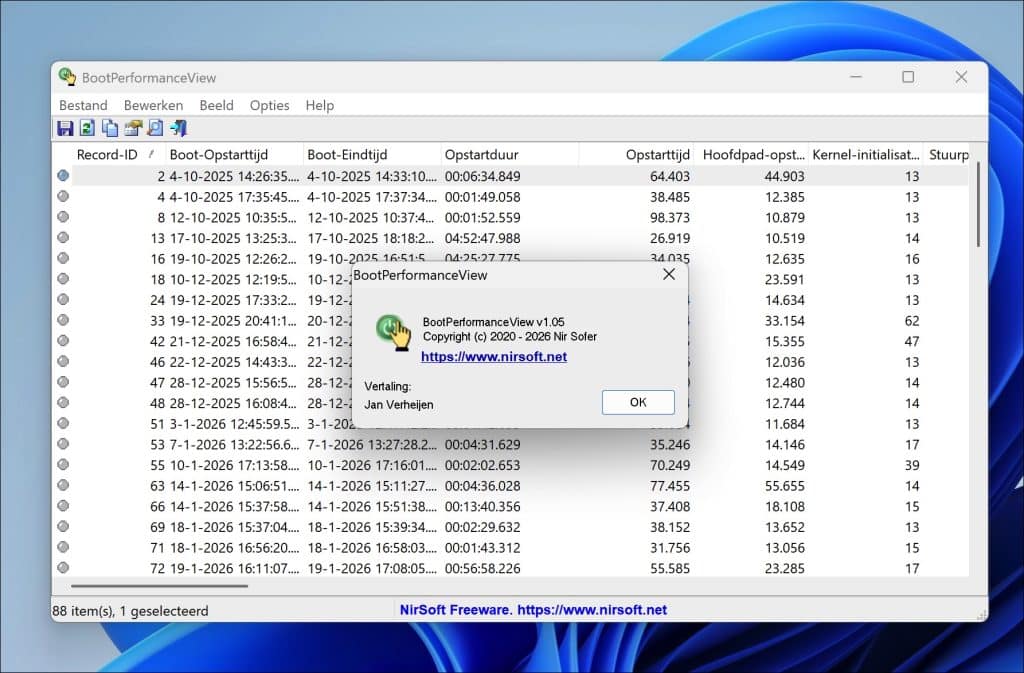
Task: Select the row icon for Record-ID 24
Action: pos(63,300)
